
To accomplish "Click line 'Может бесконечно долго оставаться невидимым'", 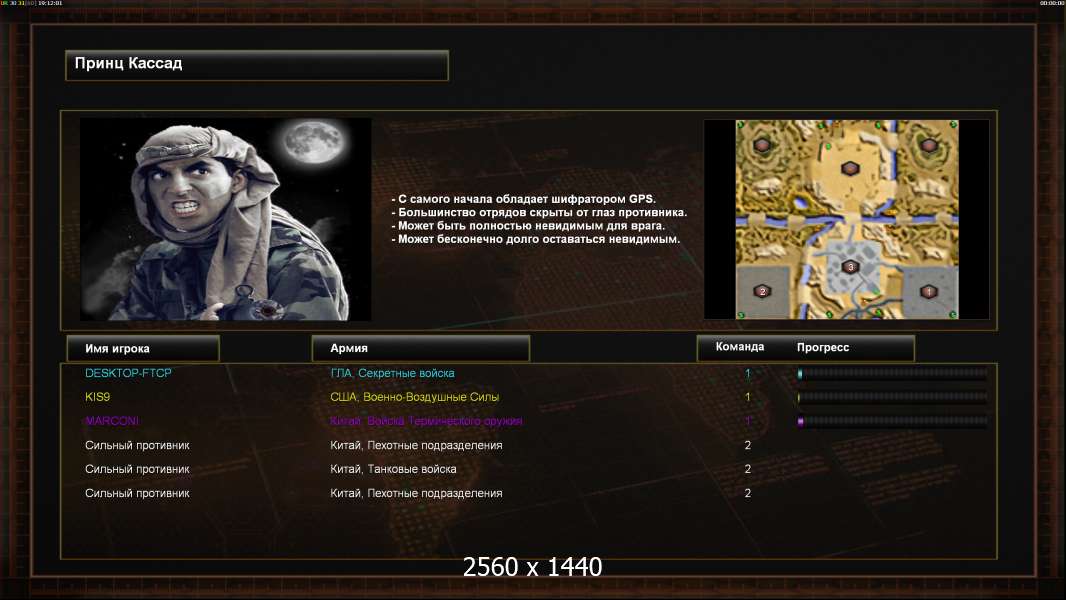I will (x=536, y=239).
